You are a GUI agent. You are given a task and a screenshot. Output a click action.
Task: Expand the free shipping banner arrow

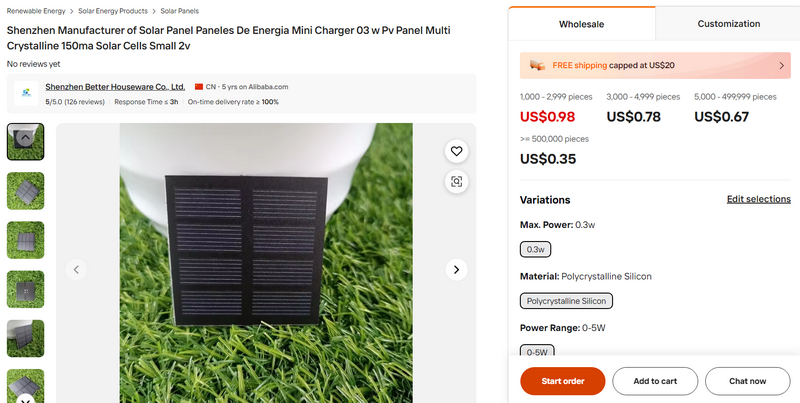coord(781,65)
